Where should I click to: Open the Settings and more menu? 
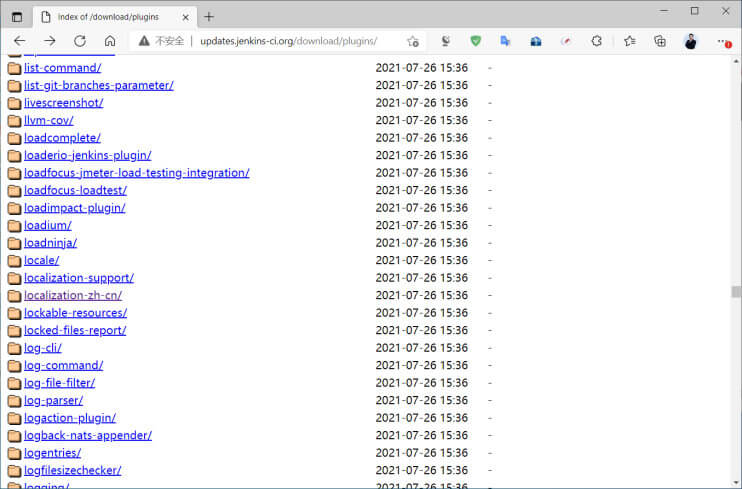point(723,41)
